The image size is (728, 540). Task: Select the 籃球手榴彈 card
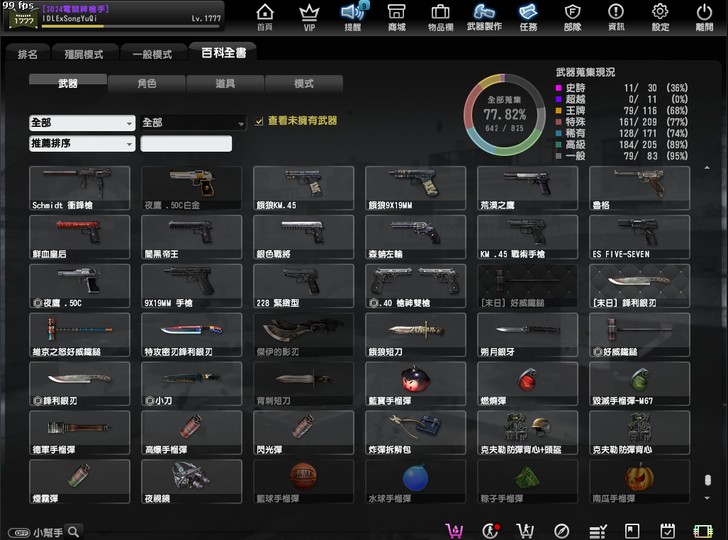point(304,481)
